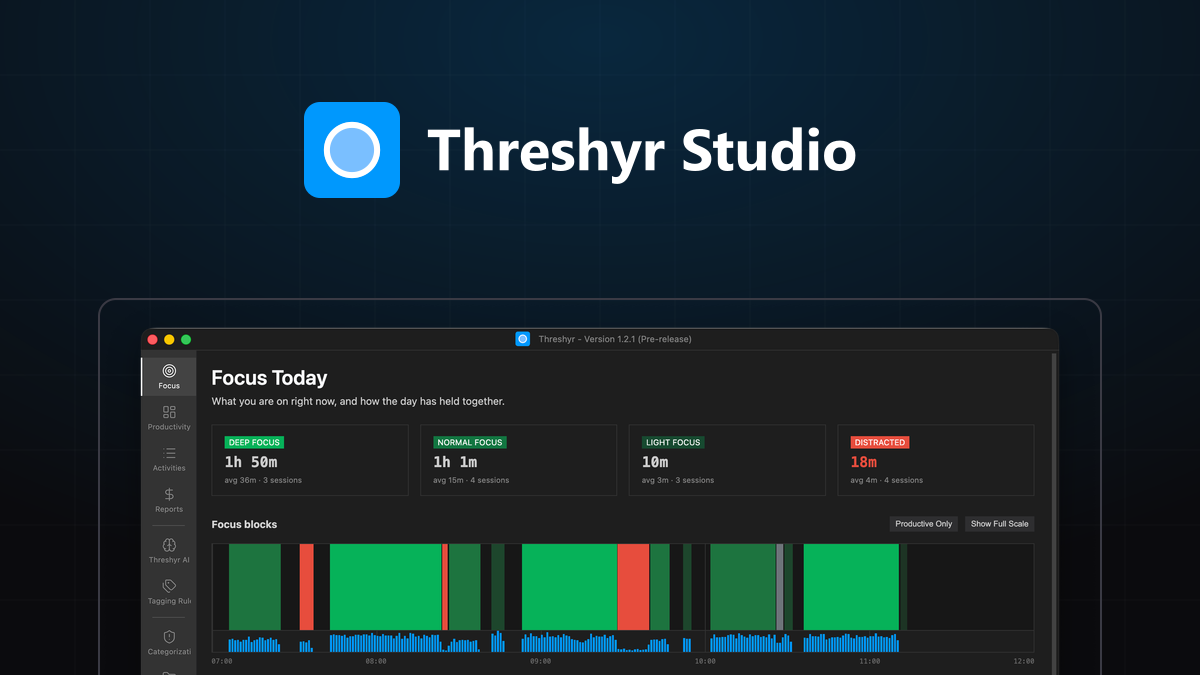Open the Focus section in the sidebar
Image resolution: width=1200 pixels, height=675 pixels.
[169, 376]
